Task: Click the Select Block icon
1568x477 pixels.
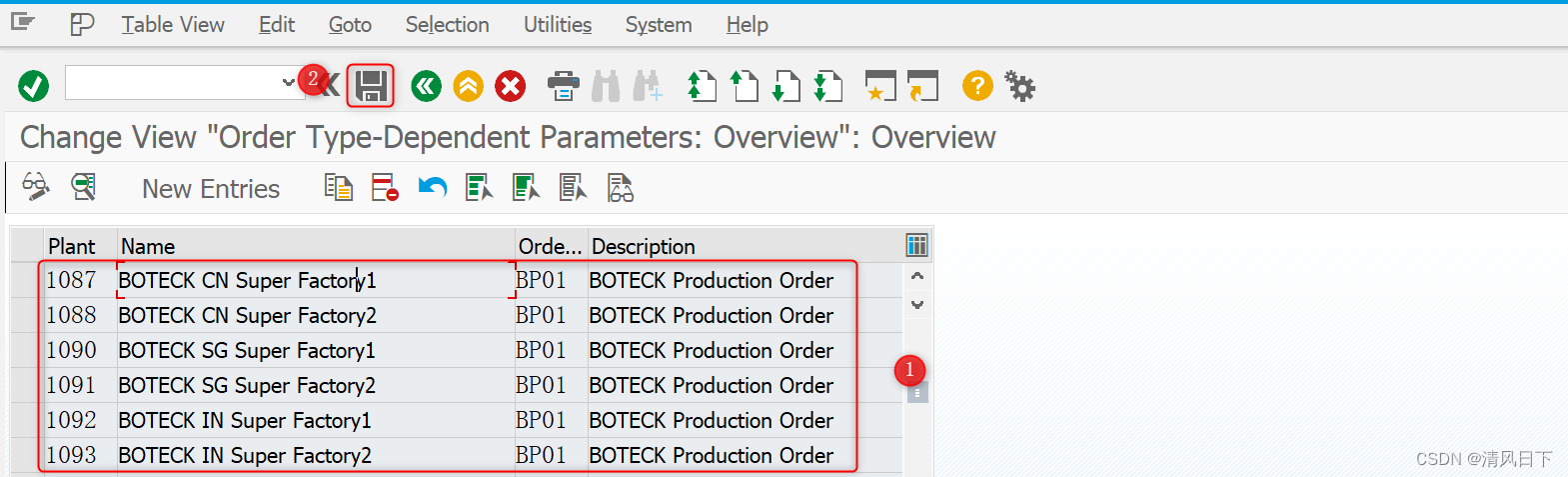Action: point(527,187)
